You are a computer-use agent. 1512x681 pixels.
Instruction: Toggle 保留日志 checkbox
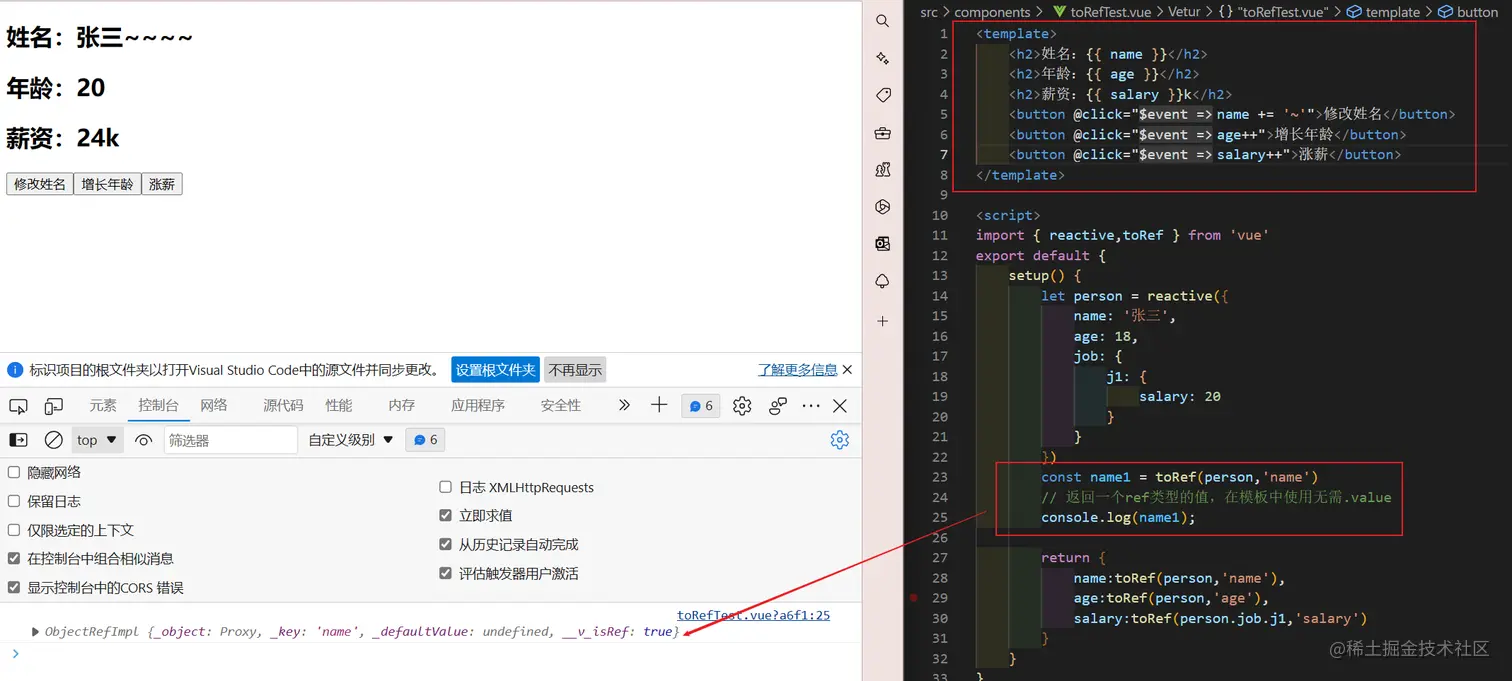click(14, 501)
